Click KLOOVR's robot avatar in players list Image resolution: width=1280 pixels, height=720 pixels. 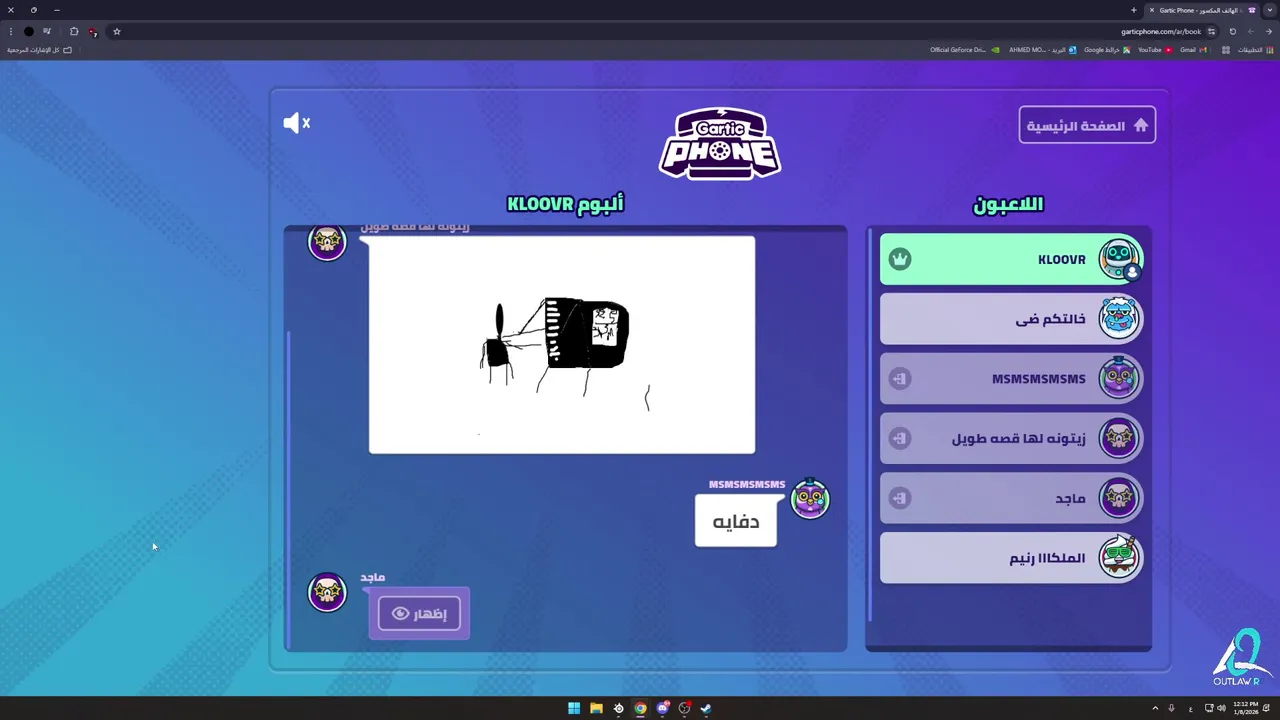1119,259
